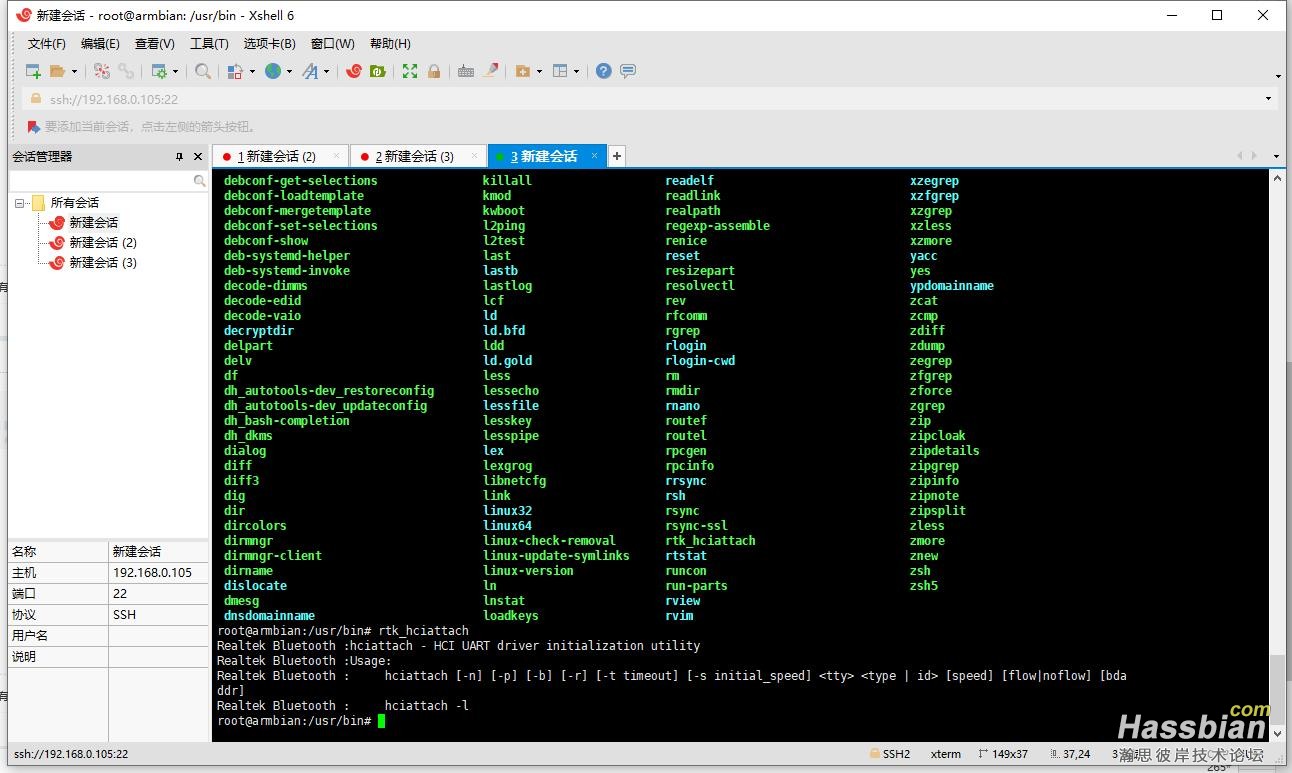Click the host value 192.168.0.105
The height and width of the screenshot is (773, 1292).
[153, 573]
